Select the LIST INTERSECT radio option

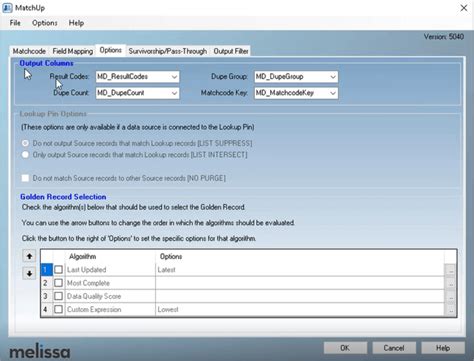(x=25, y=155)
